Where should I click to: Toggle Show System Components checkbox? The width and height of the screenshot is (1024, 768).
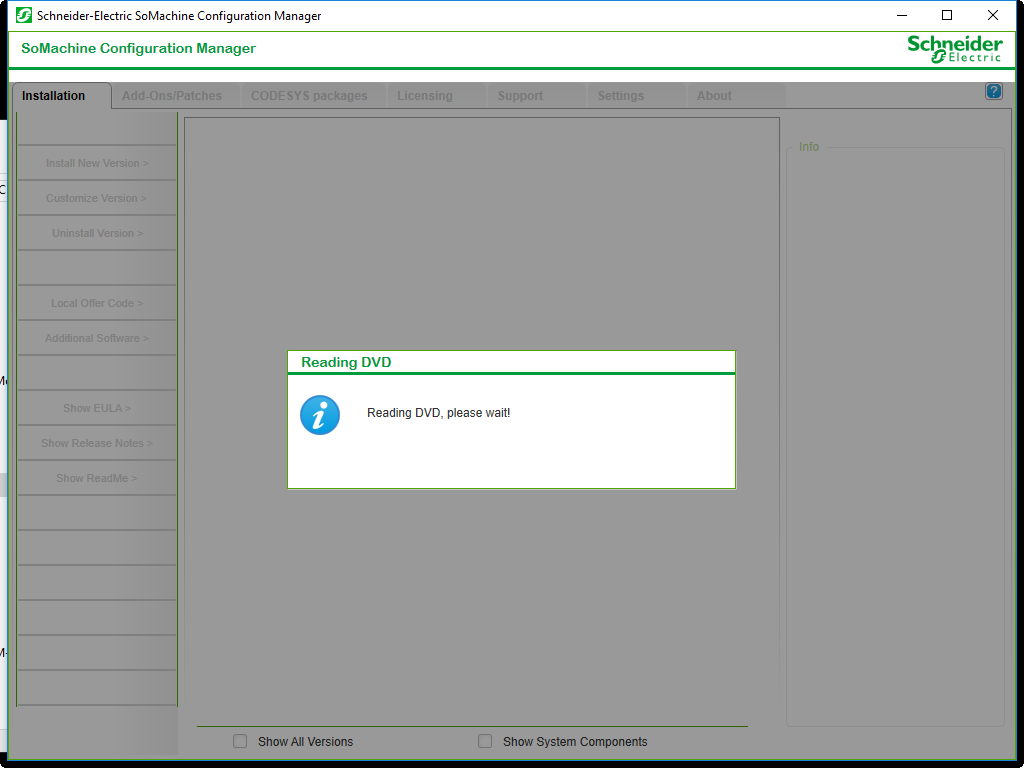[485, 741]
